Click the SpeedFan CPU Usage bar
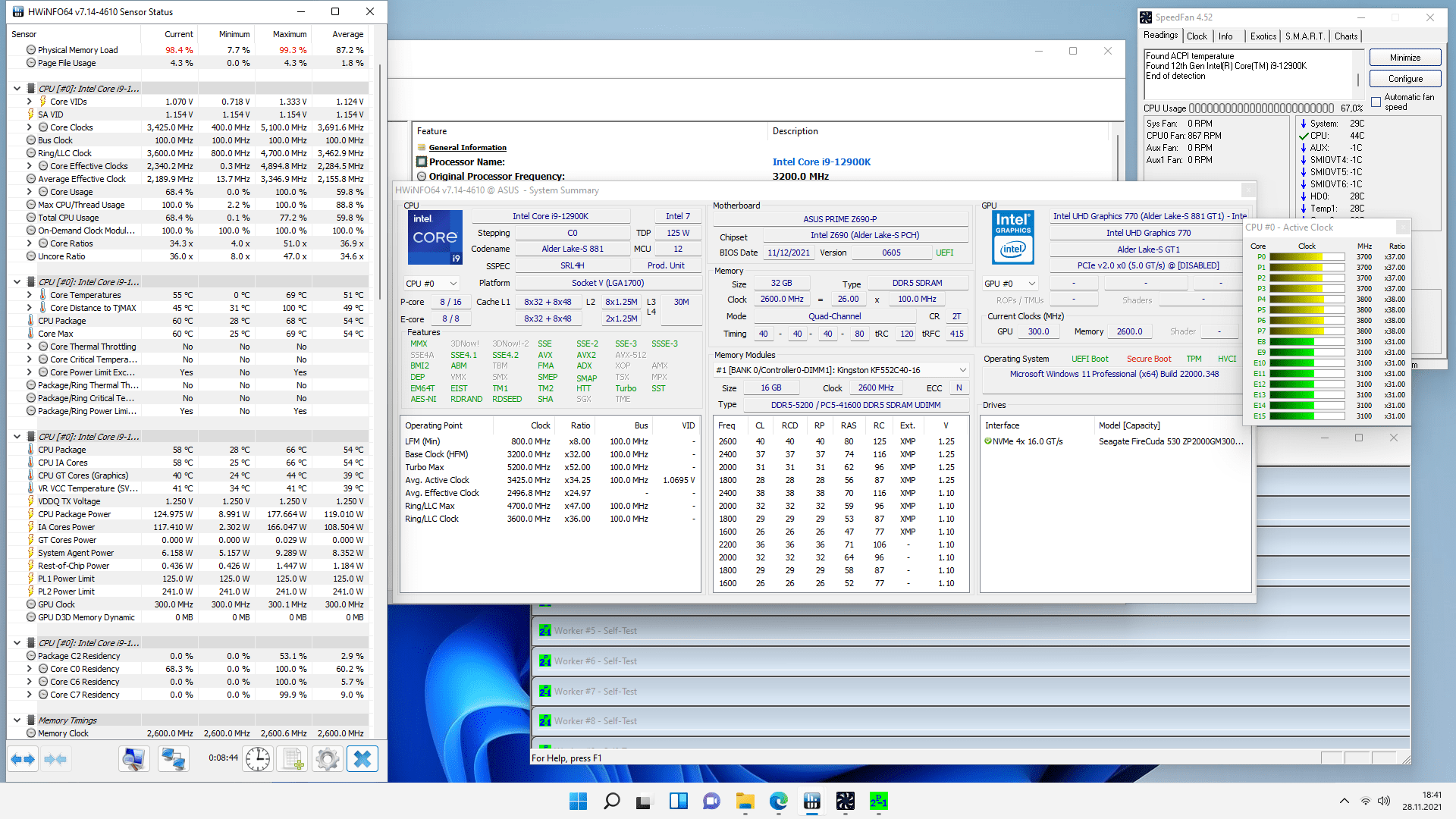The image size is (1456, 819). coord(1261,108)
